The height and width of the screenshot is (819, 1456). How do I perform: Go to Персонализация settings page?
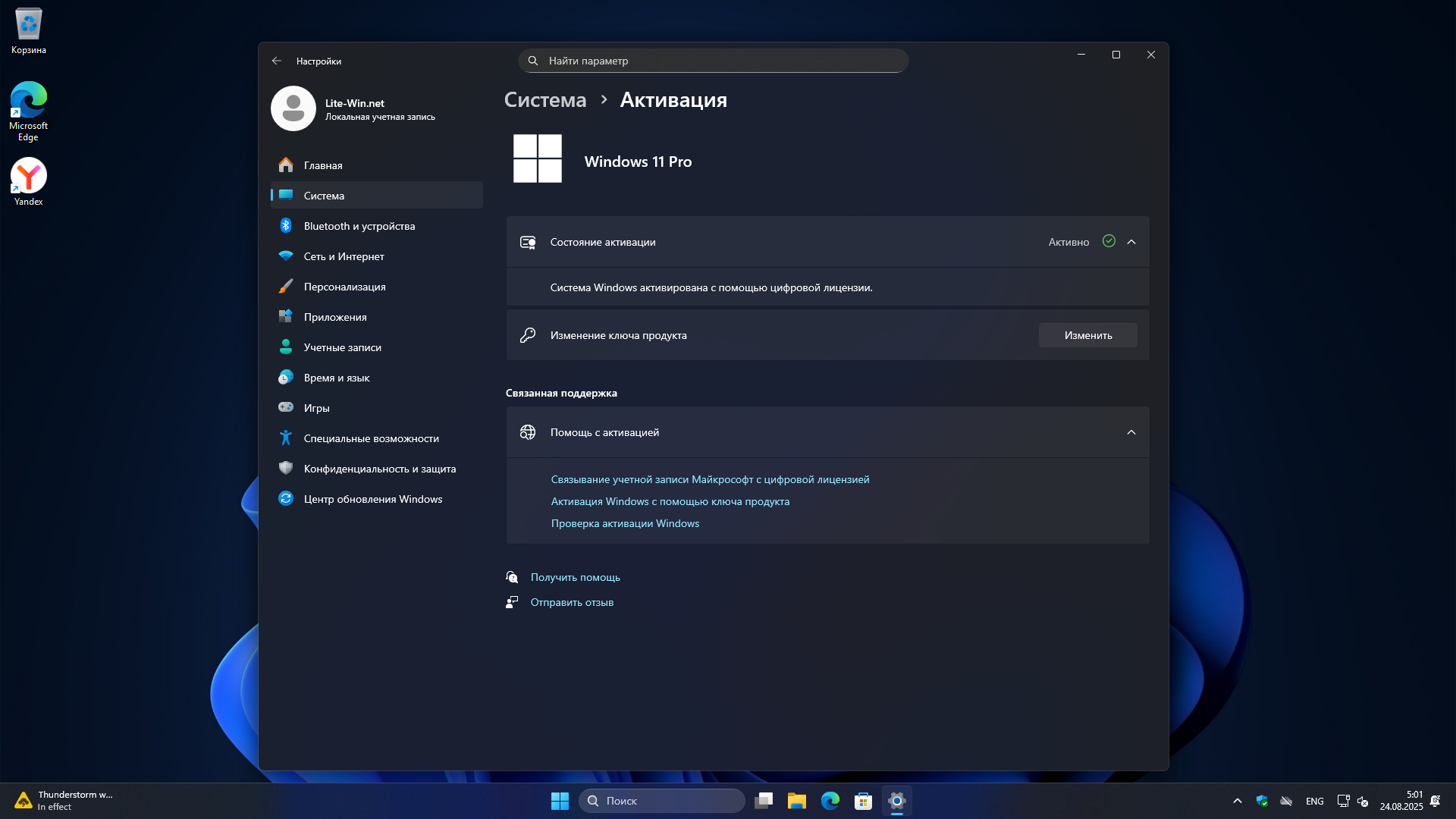pos(344,287)
